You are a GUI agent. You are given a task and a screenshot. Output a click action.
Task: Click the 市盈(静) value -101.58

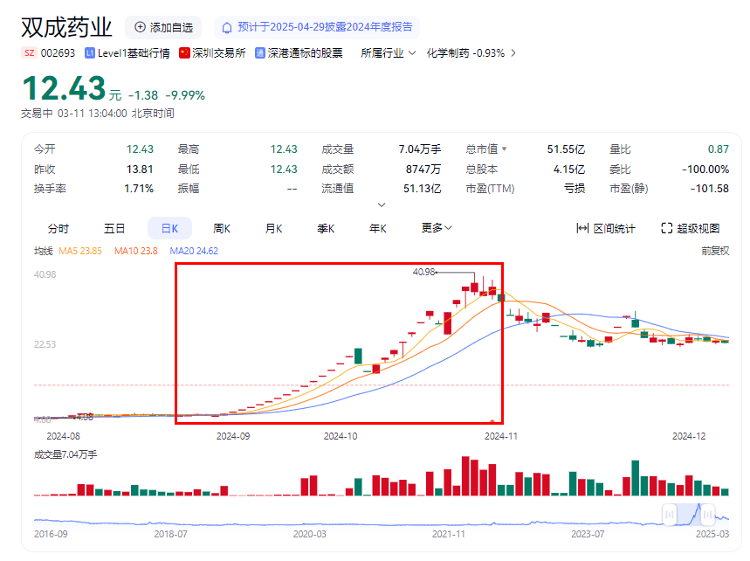pos(709,188)
